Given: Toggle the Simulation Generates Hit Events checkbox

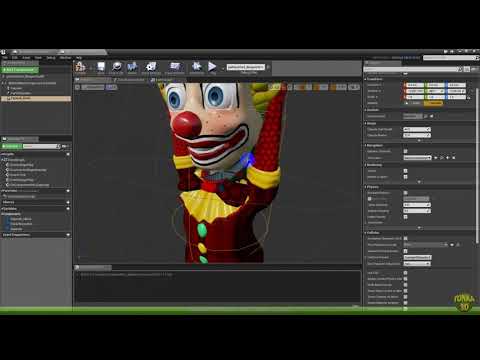Looking at the screenshot, I should click(406, 239).
